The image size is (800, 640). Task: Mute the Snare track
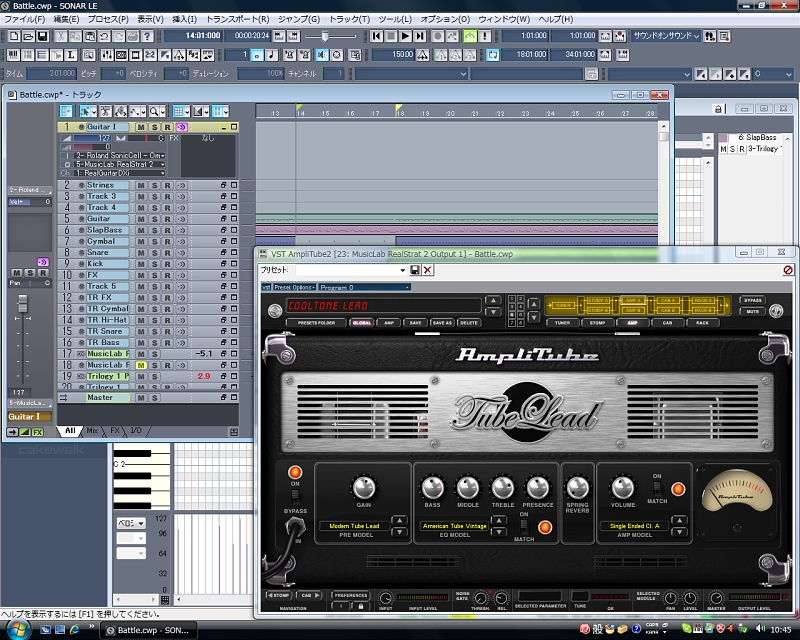[x=141, y=253]
